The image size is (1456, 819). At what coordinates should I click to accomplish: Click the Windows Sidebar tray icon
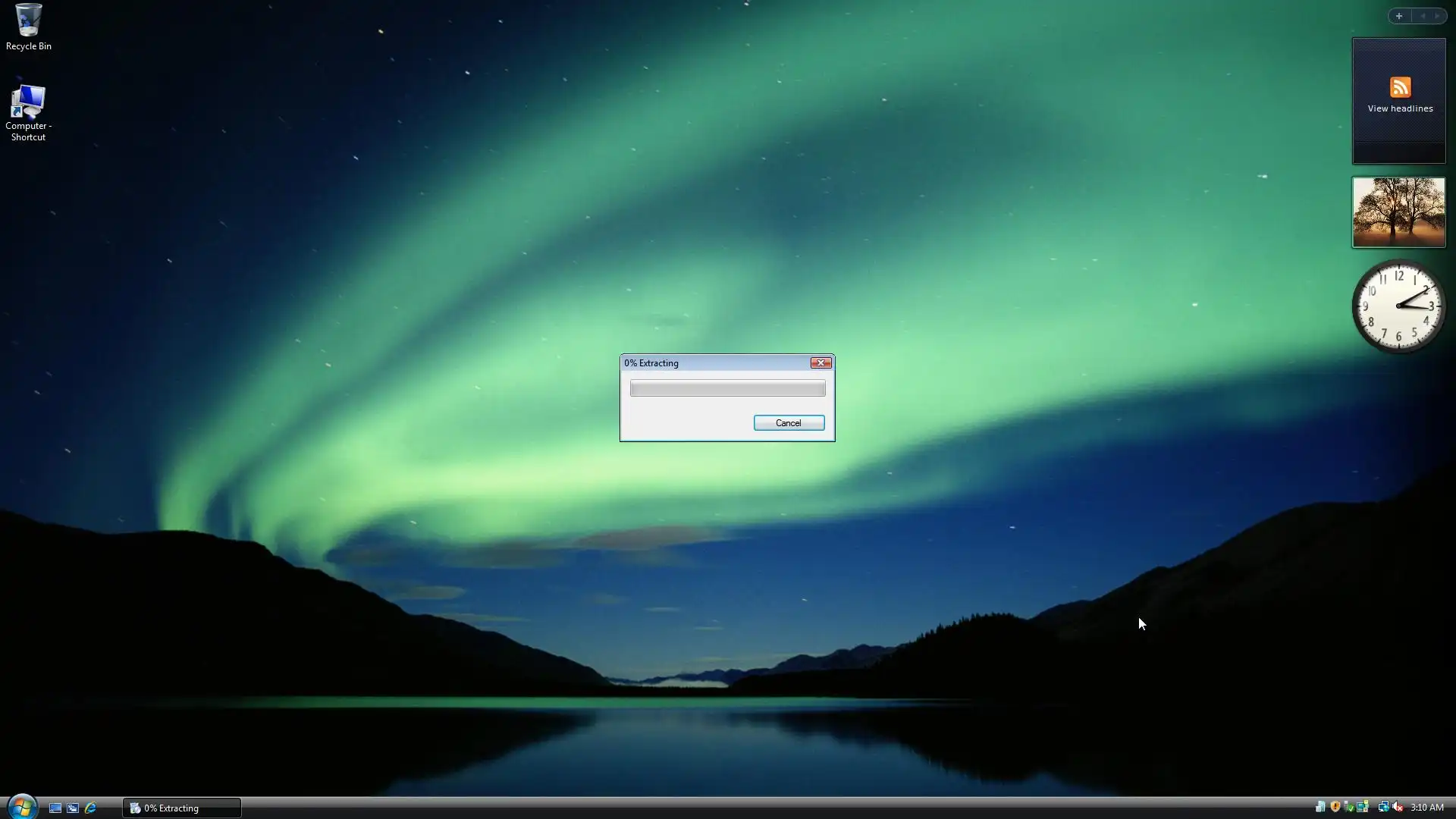point(1363,806)
